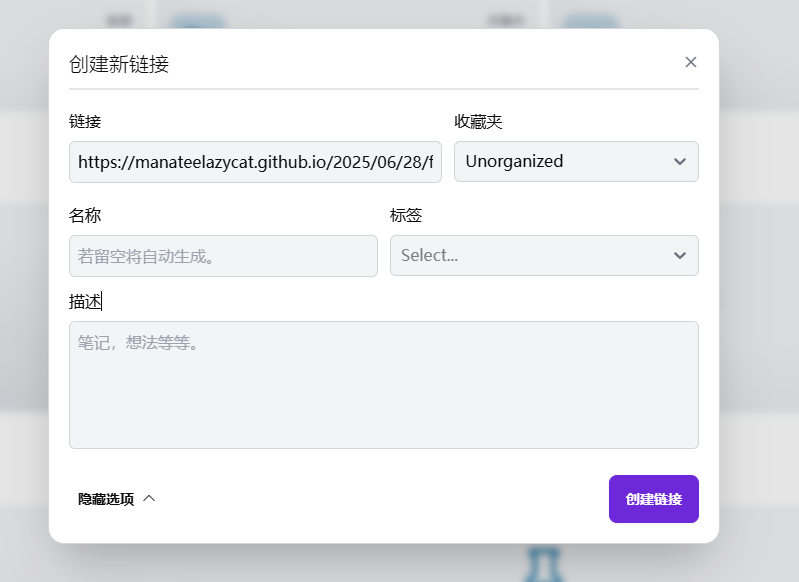Expand the 标签 Select... combo box
The width and height of the screenshot is (799, 582).
[544, 255]
